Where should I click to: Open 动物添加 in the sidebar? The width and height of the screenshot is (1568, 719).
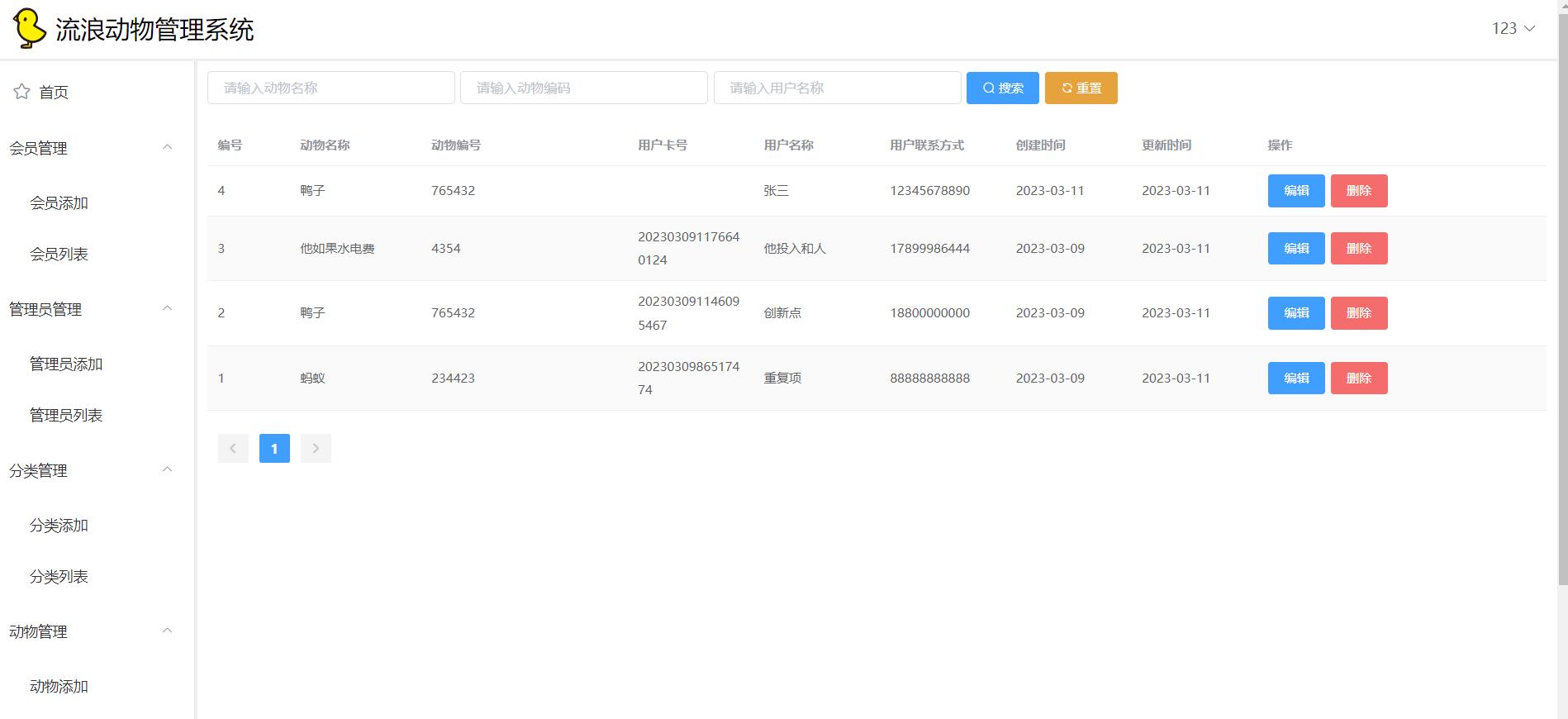[x=59, y=687]
